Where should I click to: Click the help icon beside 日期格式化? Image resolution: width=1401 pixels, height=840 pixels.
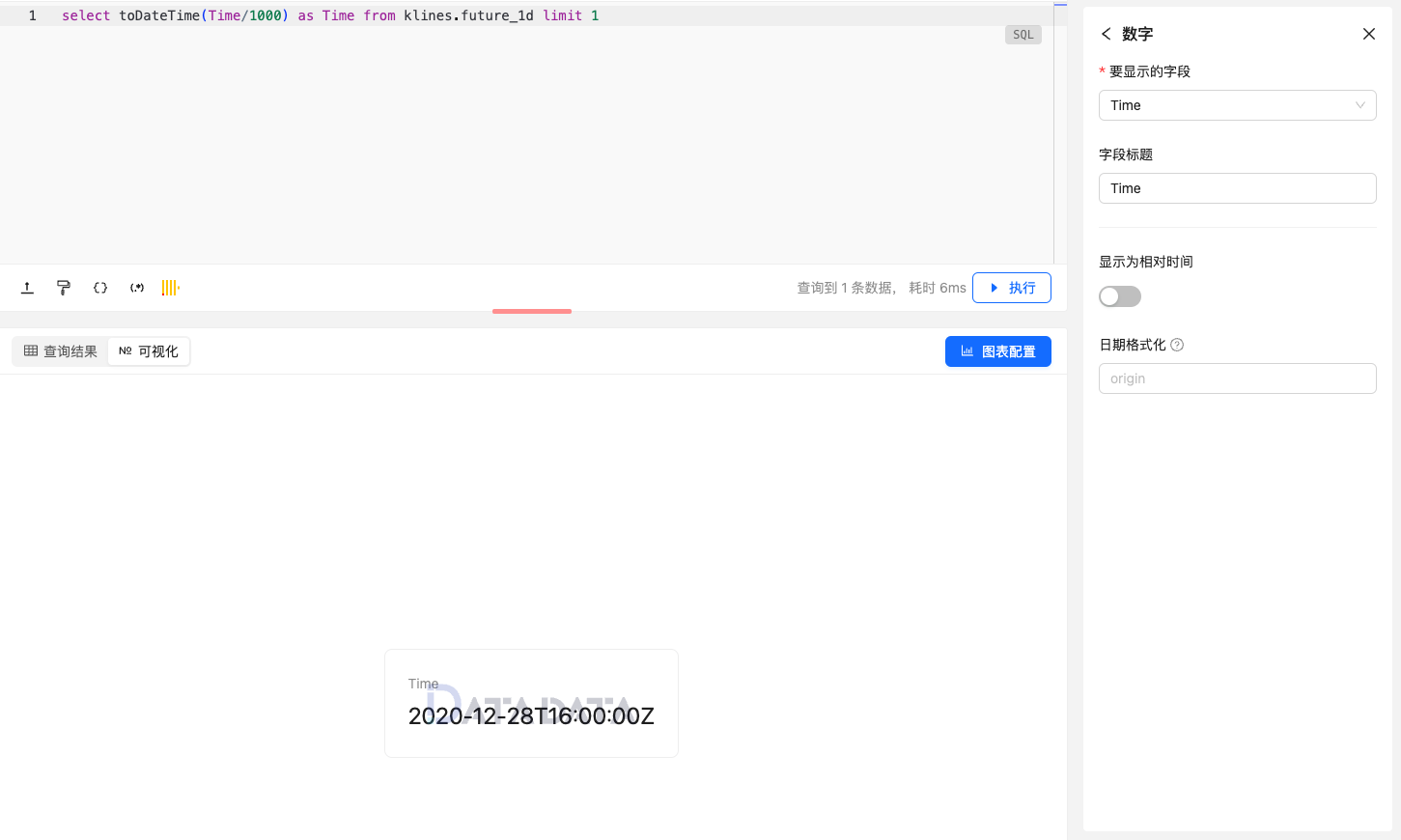click(1176, 344)
